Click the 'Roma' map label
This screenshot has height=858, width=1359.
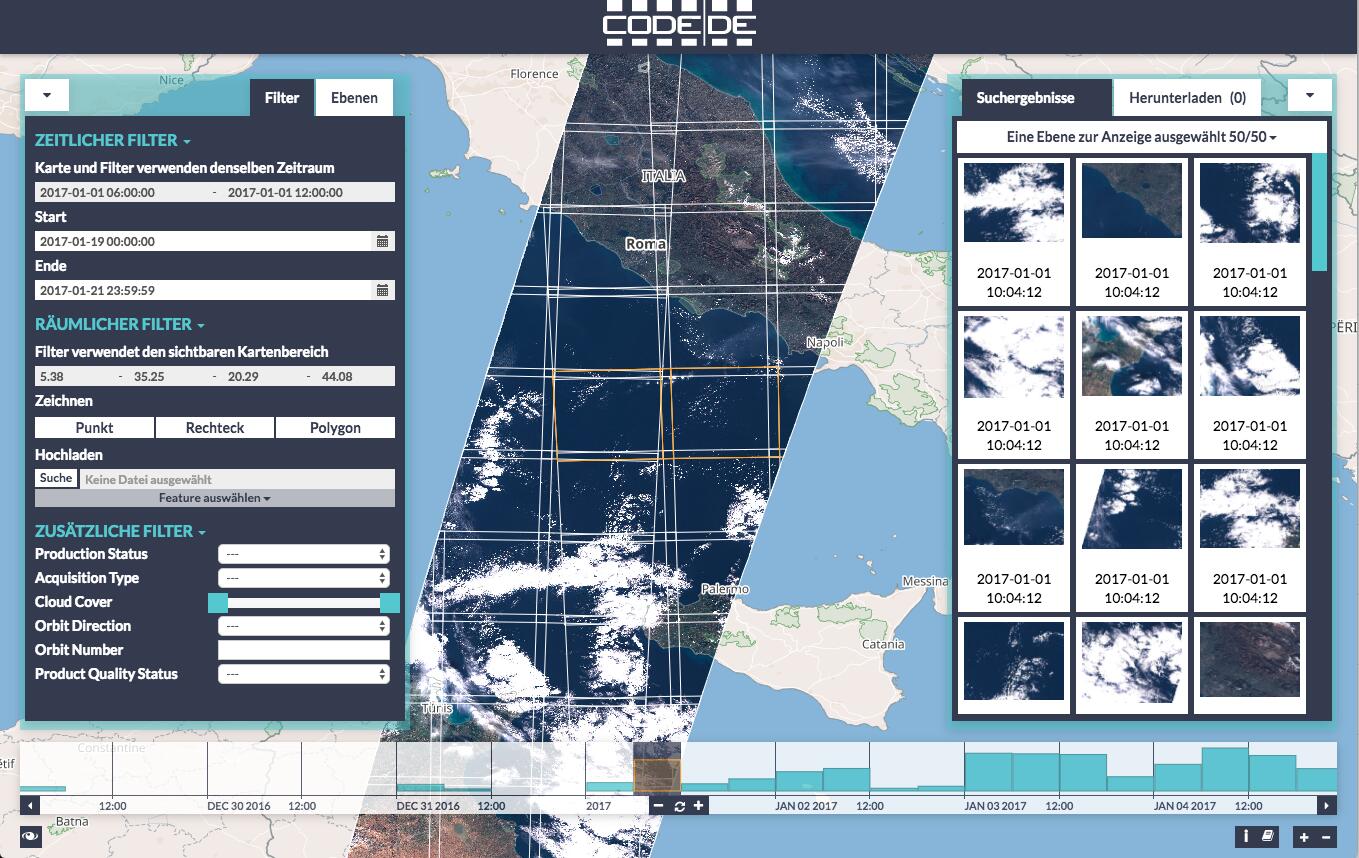[x=645, y=244]
